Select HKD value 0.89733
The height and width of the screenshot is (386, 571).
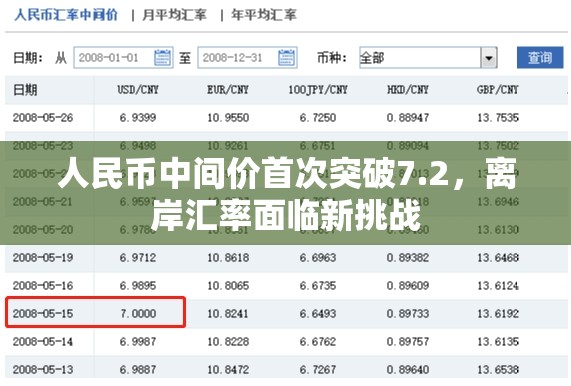tap(408, 314)
